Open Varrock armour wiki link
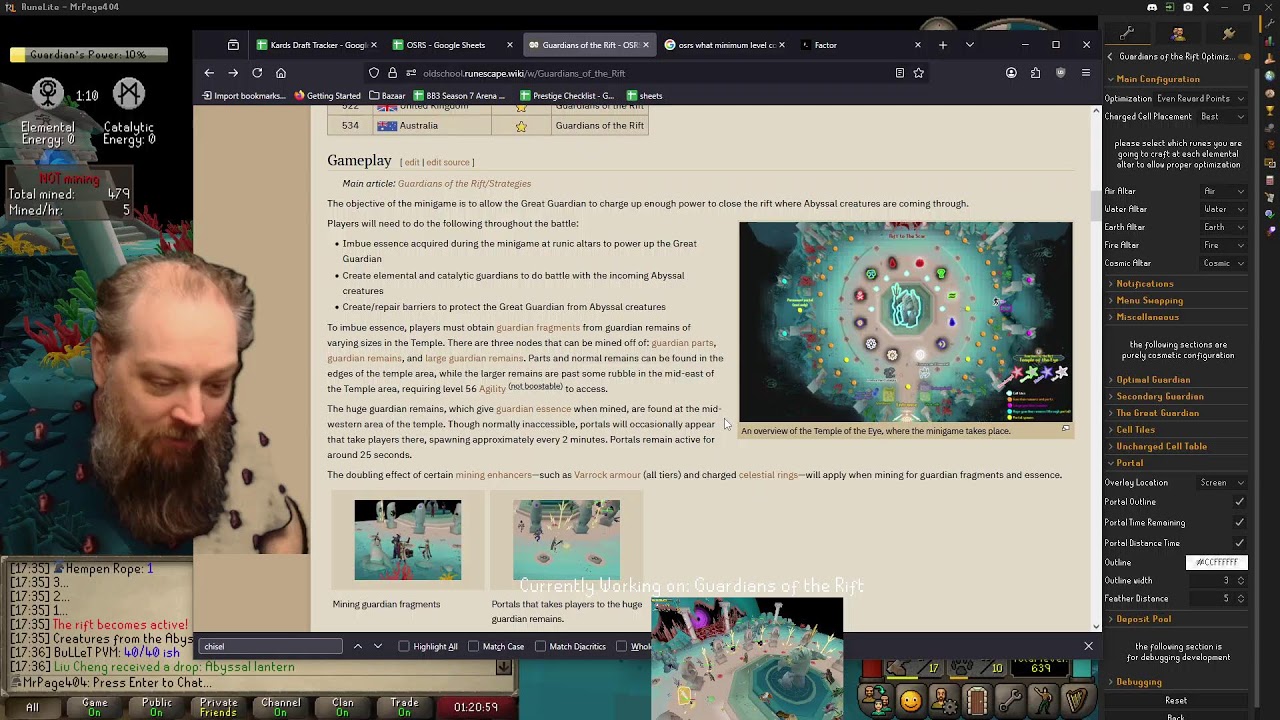 [607, 475]
